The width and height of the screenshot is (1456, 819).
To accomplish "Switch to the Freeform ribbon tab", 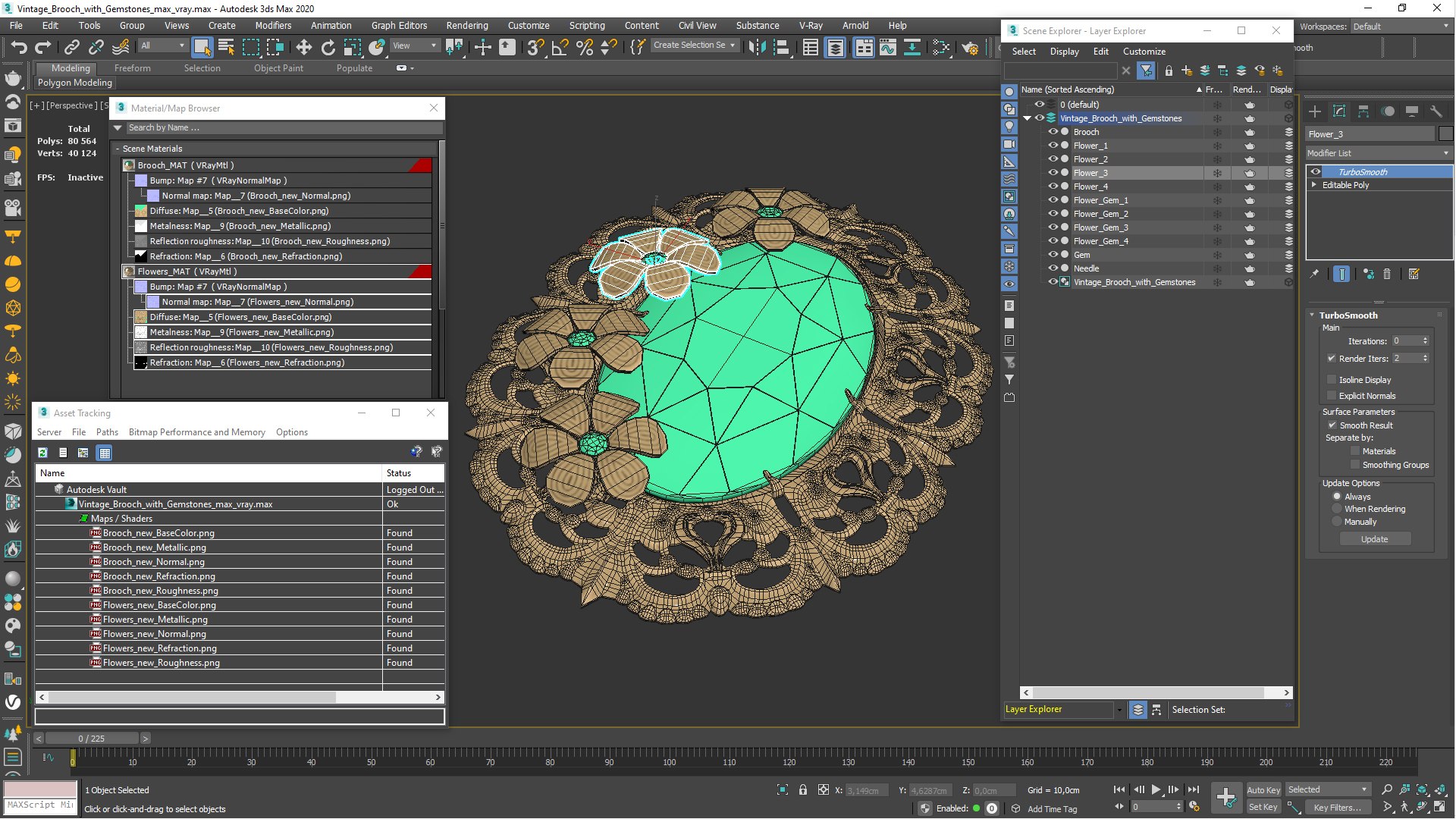I will [132, 67].
